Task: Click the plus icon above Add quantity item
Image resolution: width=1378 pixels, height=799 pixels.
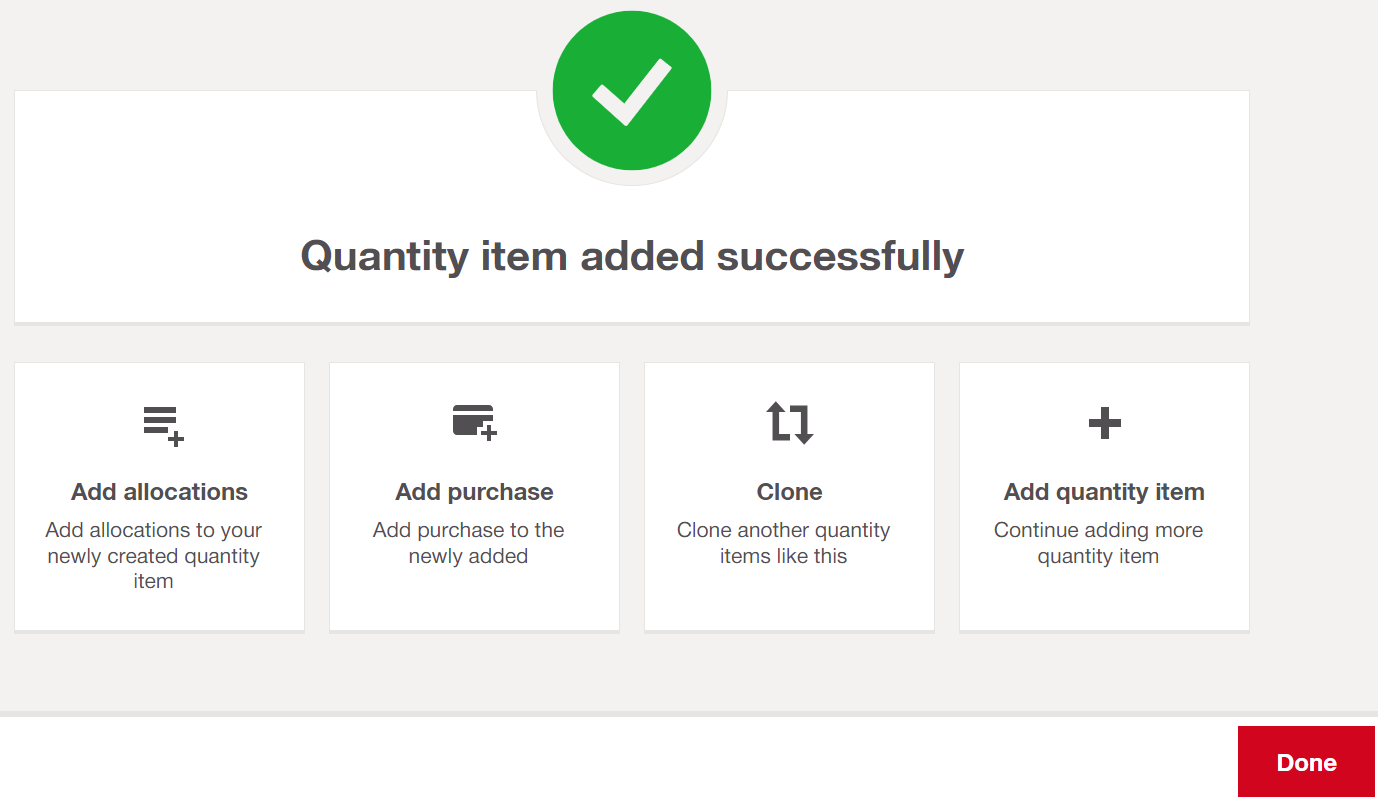Action: (1104, 423)
